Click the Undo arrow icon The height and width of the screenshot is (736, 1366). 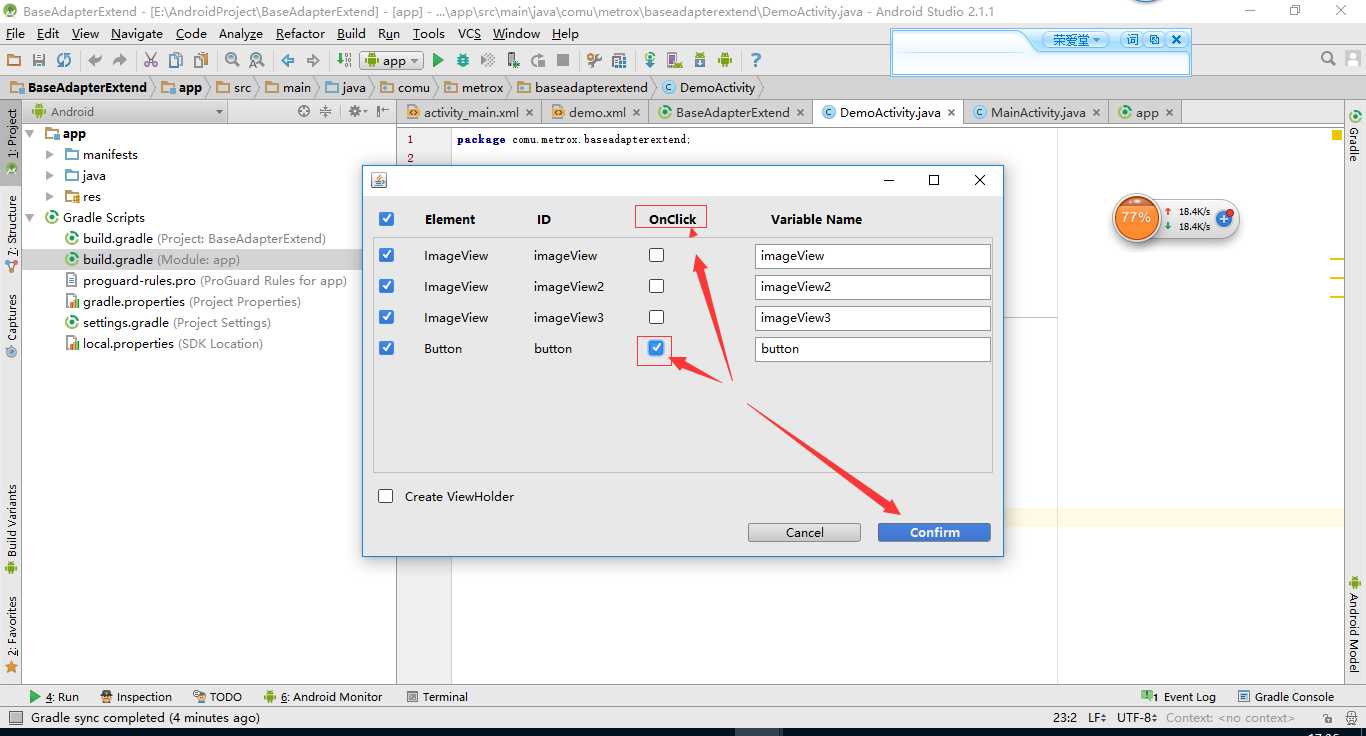click(95, 60)
